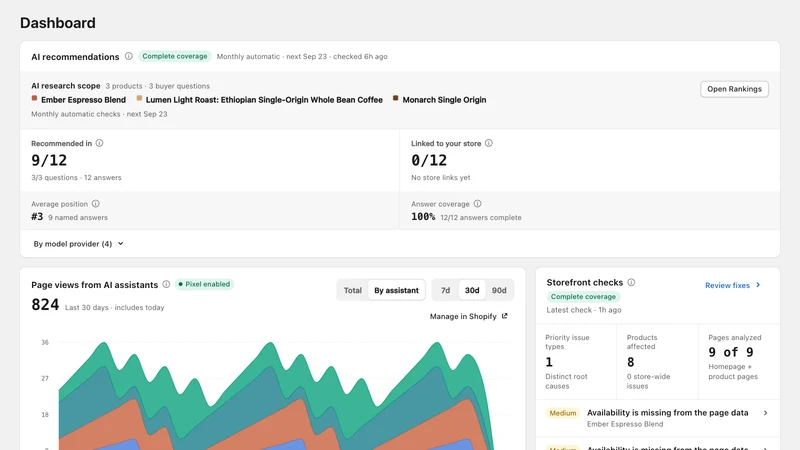Click external link icon next to Manage in Shopify
This screenshot has width=800, height=450.
point(505,316)
